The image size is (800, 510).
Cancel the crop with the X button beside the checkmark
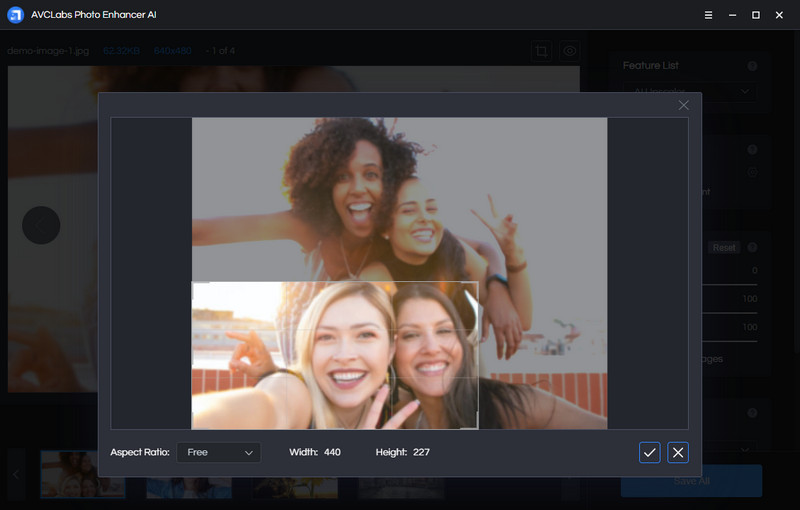click(678, 452)
